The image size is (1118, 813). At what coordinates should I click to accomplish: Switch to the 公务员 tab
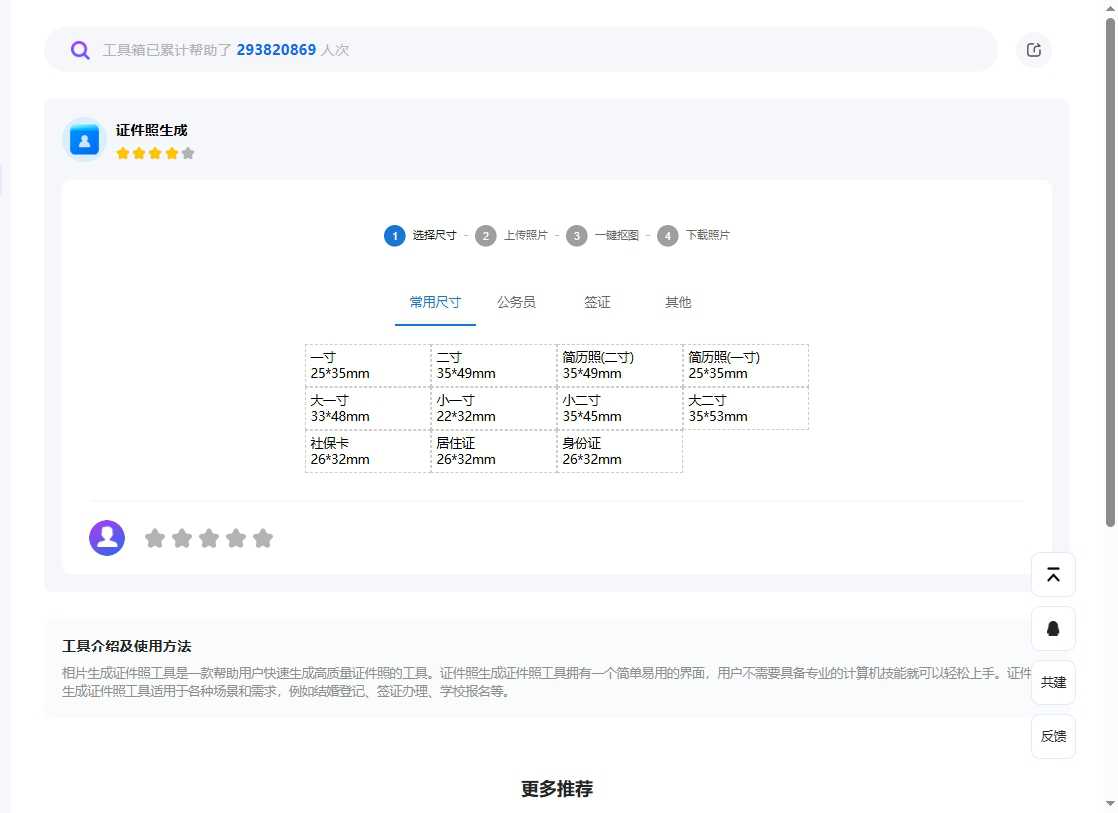516,302
